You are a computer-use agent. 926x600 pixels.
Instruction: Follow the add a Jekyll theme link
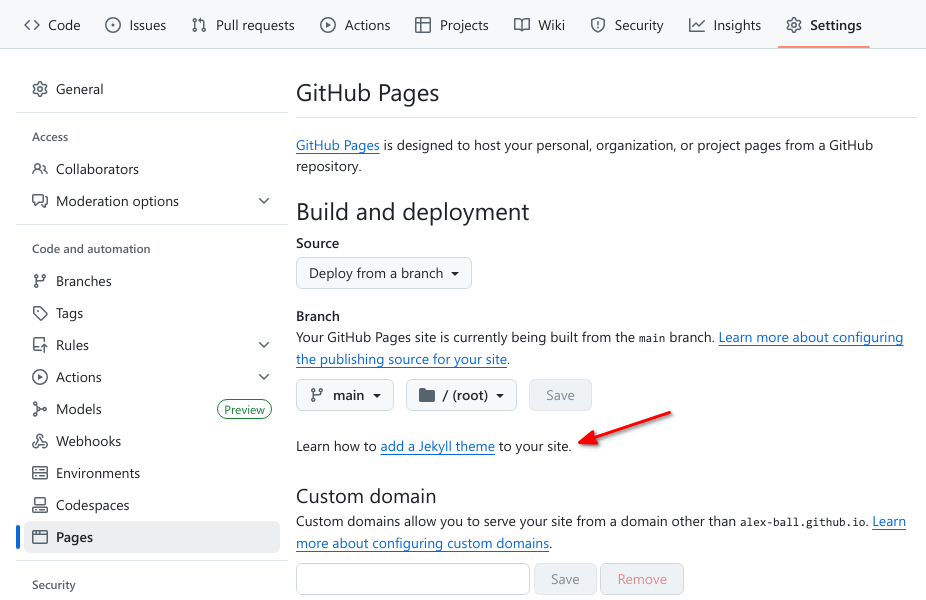click(x=438, y=446)
